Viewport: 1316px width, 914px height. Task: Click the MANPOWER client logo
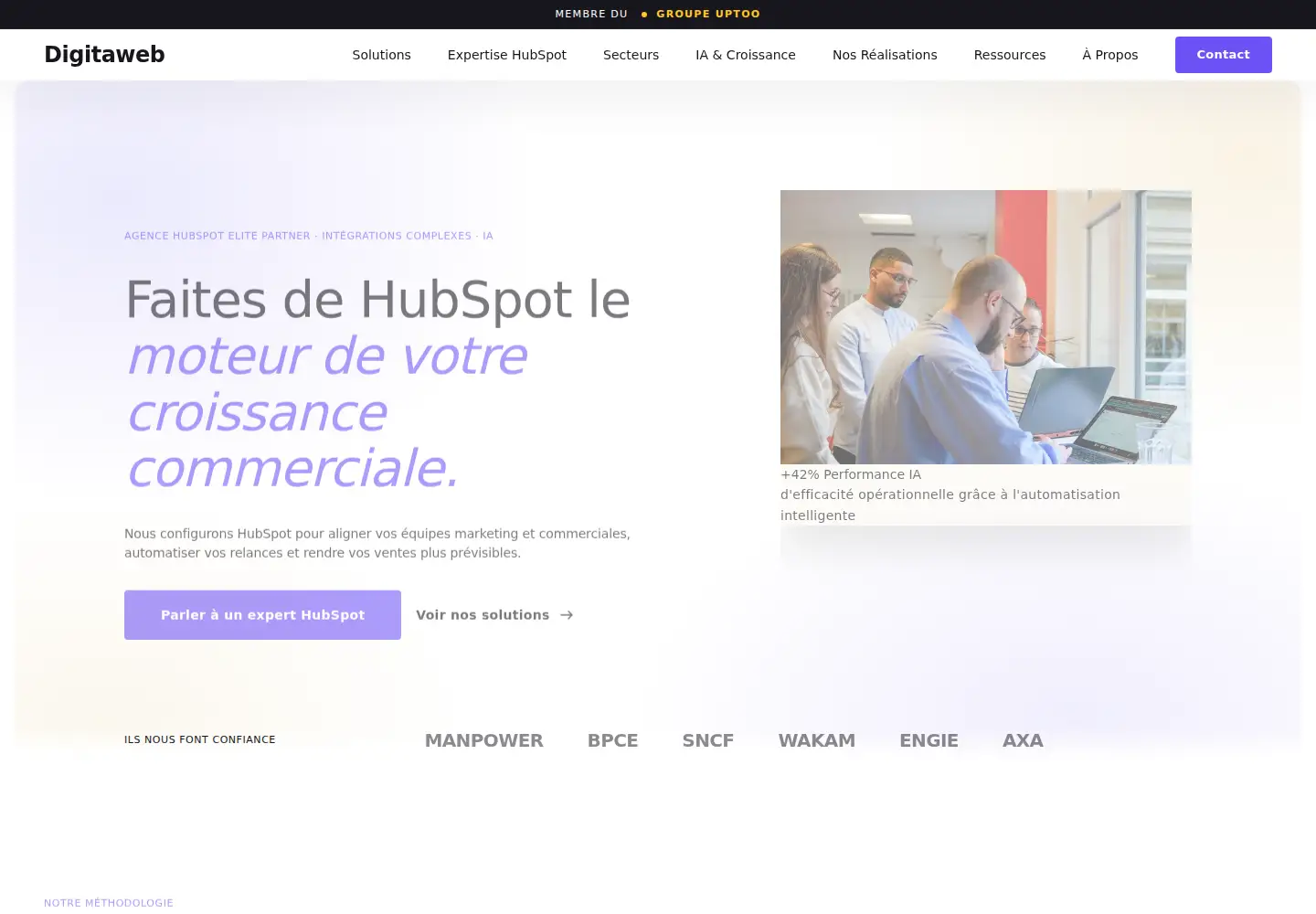[x=483, y=740]
